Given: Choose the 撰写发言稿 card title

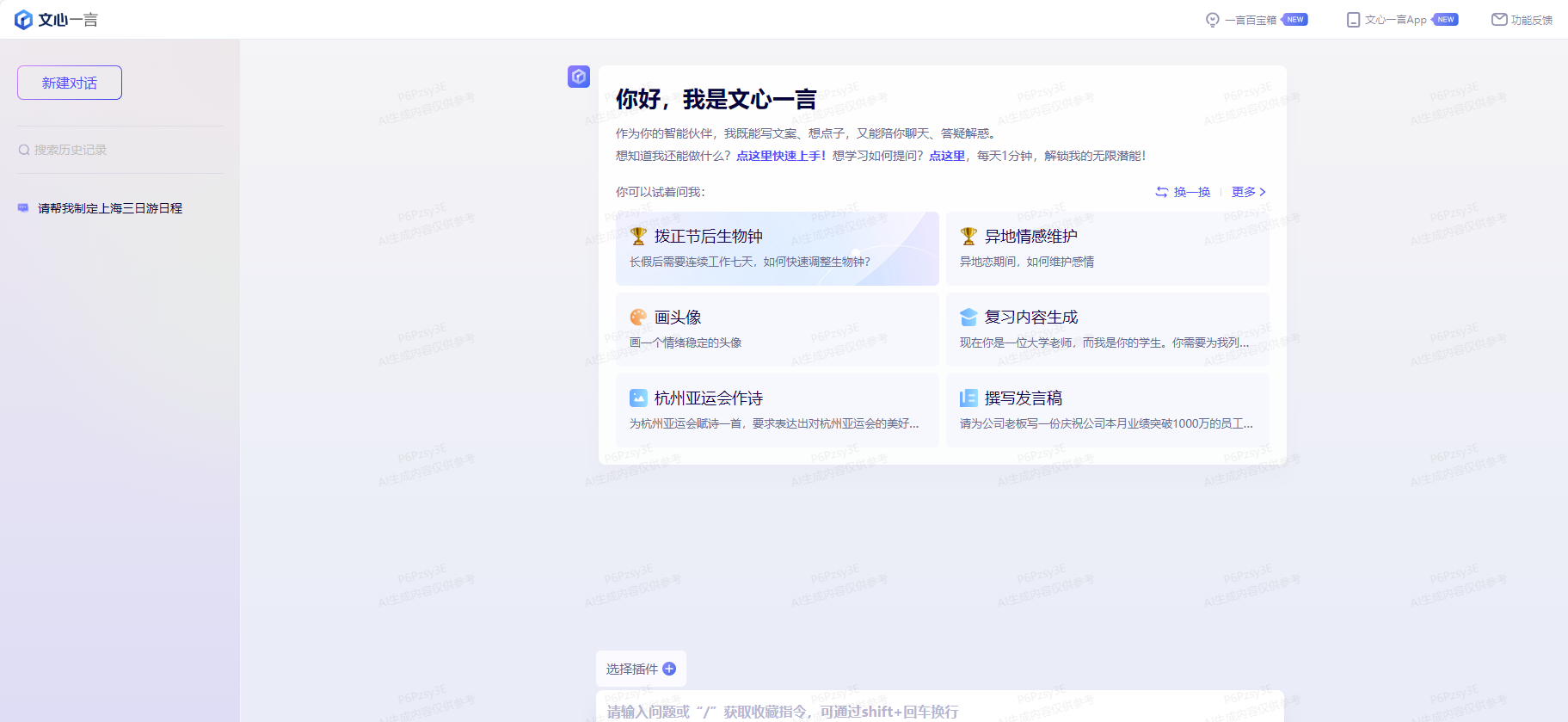Looking at the screenshot, I should coord(1024,398).
